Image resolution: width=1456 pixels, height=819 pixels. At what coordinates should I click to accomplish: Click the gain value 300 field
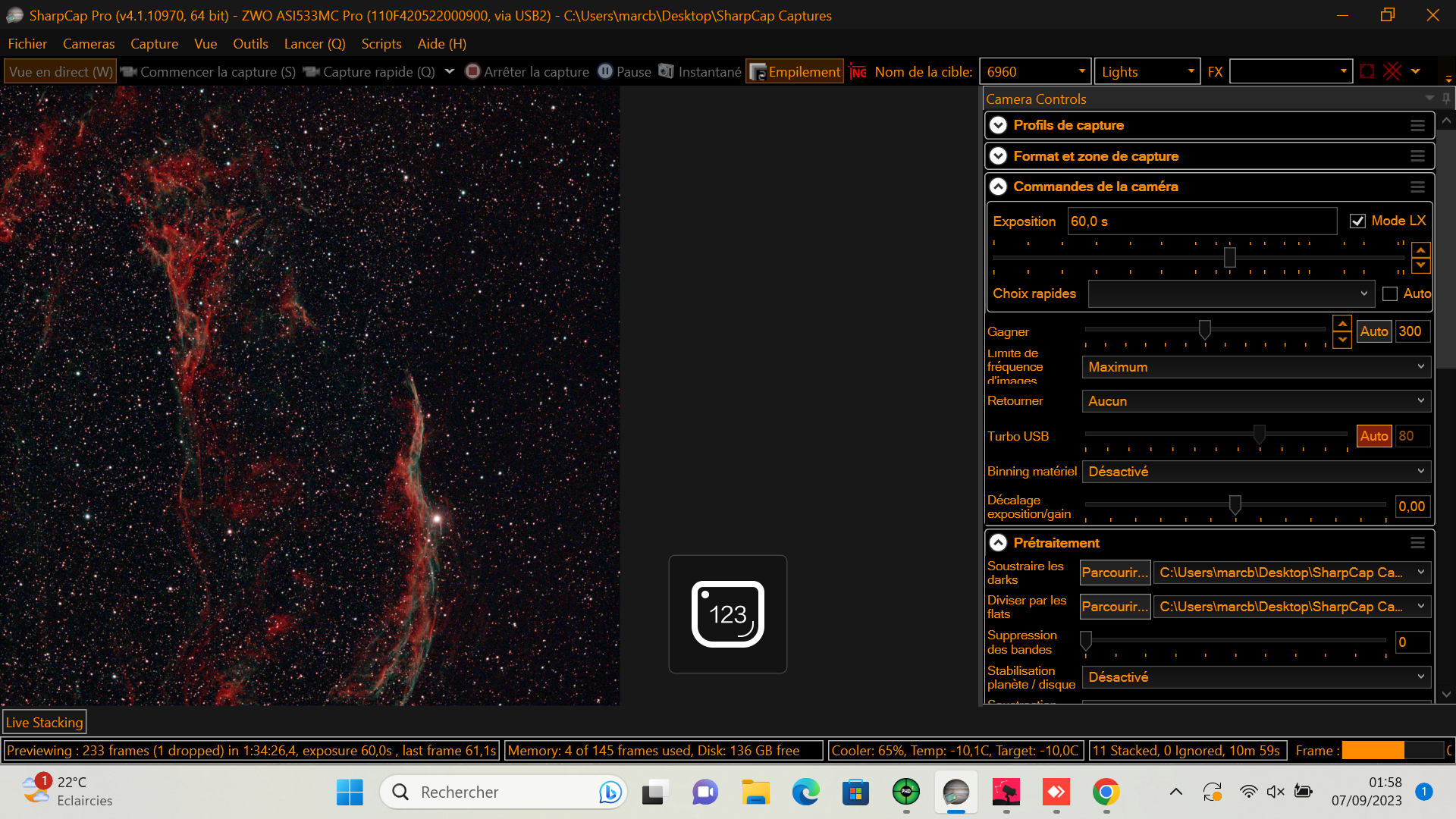point(1412,331)
